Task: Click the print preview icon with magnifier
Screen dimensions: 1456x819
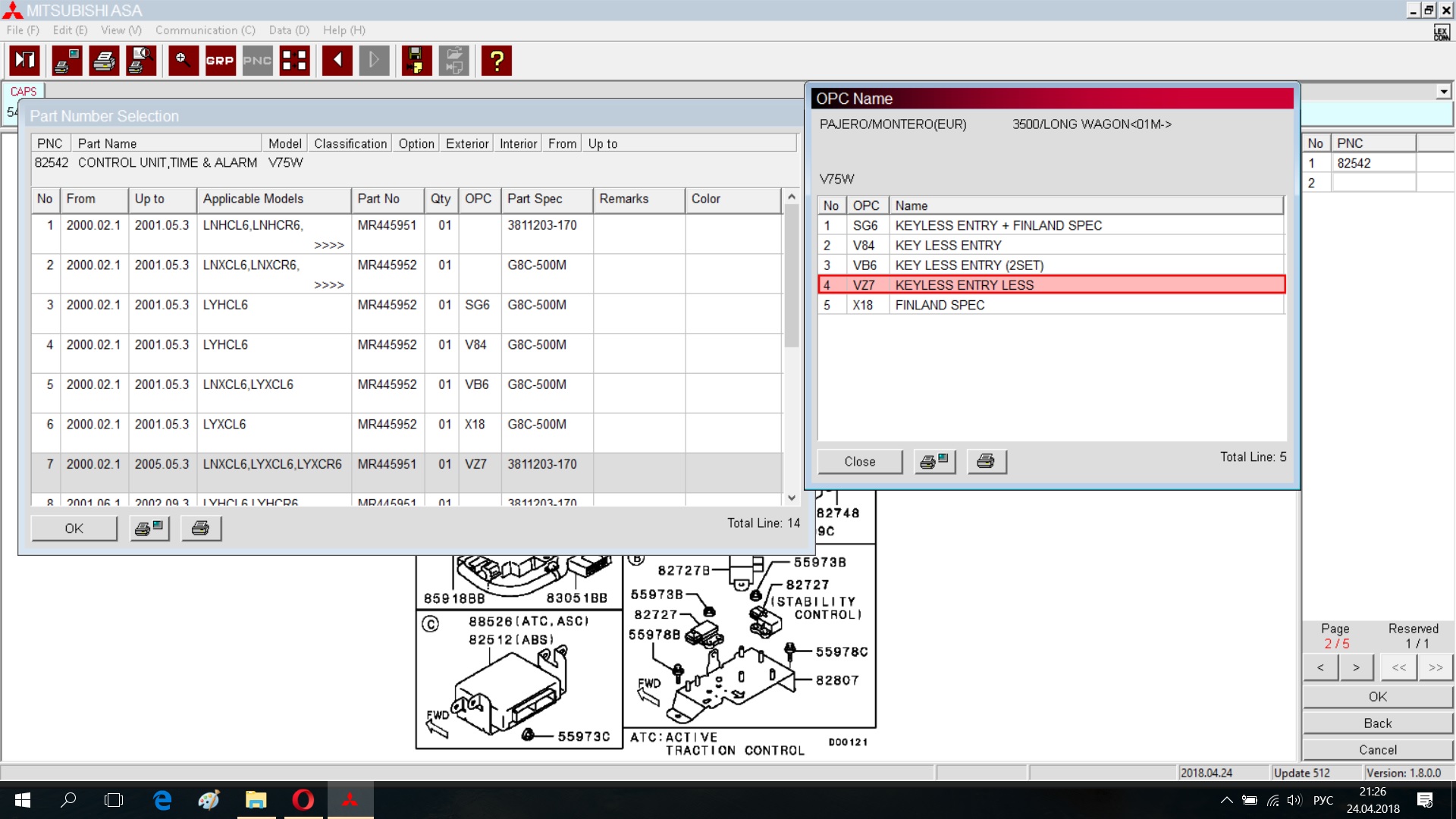Action: 141,61
